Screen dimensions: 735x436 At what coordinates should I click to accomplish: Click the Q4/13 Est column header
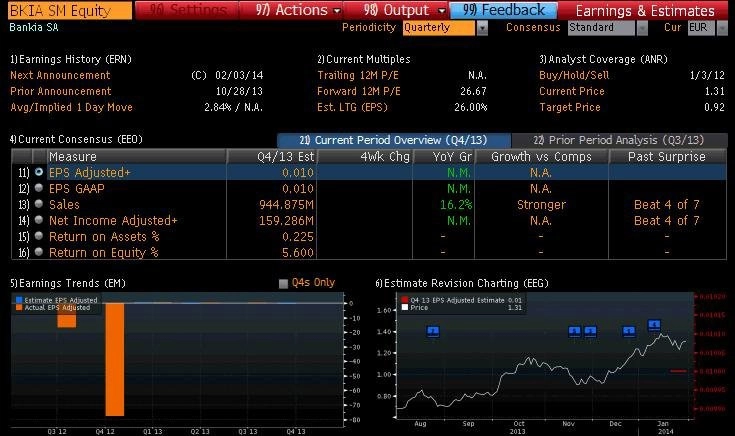click(x=272, y=157)
